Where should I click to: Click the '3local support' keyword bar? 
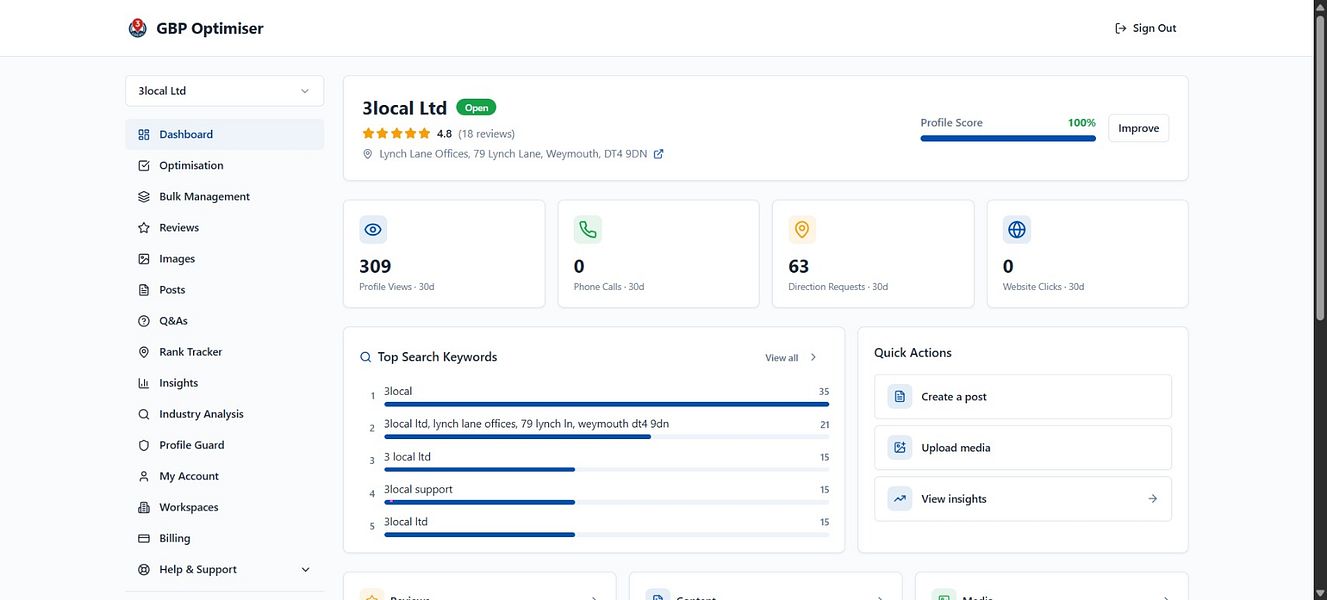606,502
